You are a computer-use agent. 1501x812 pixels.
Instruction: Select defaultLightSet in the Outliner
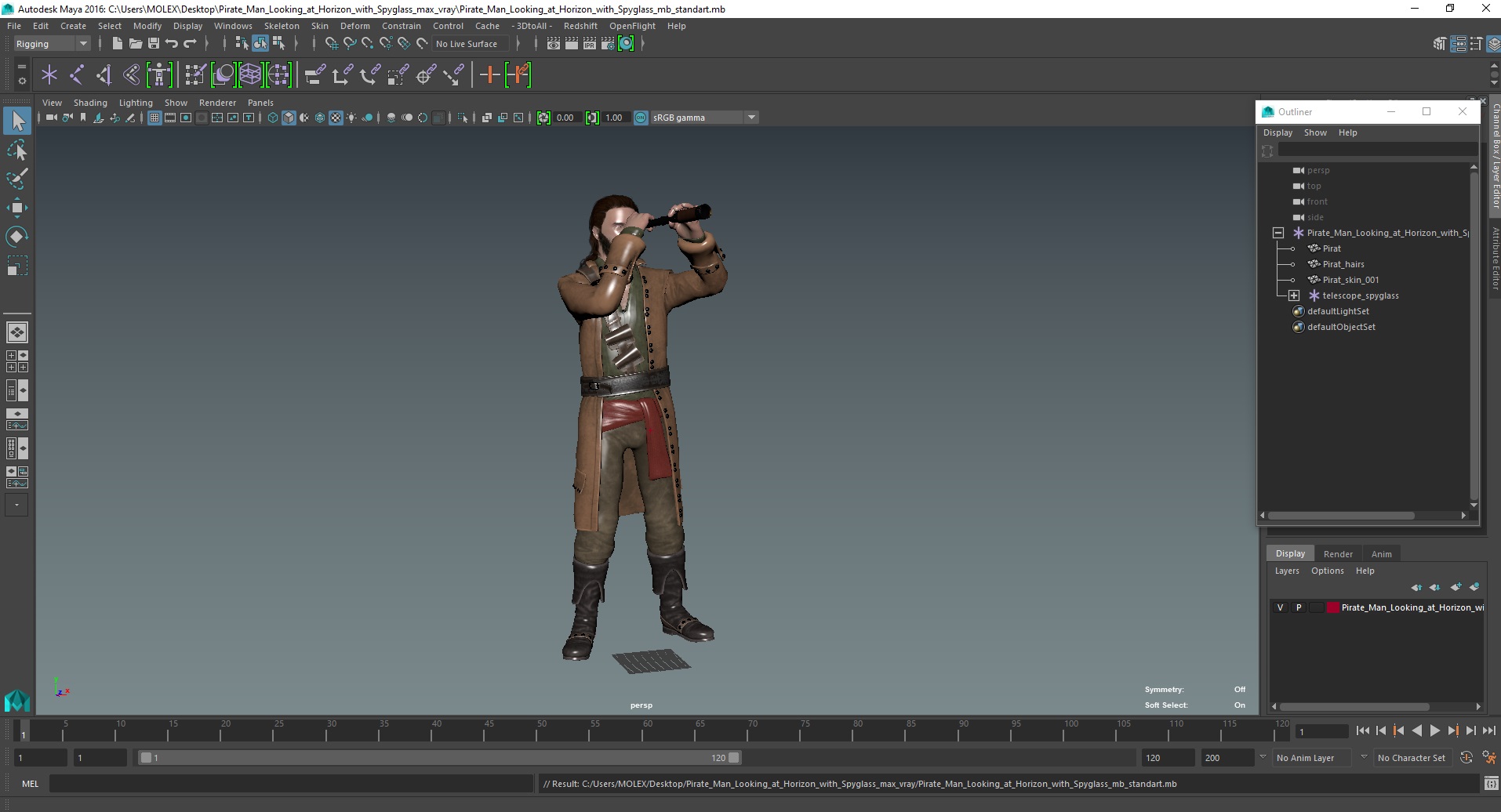(1337, 311)
